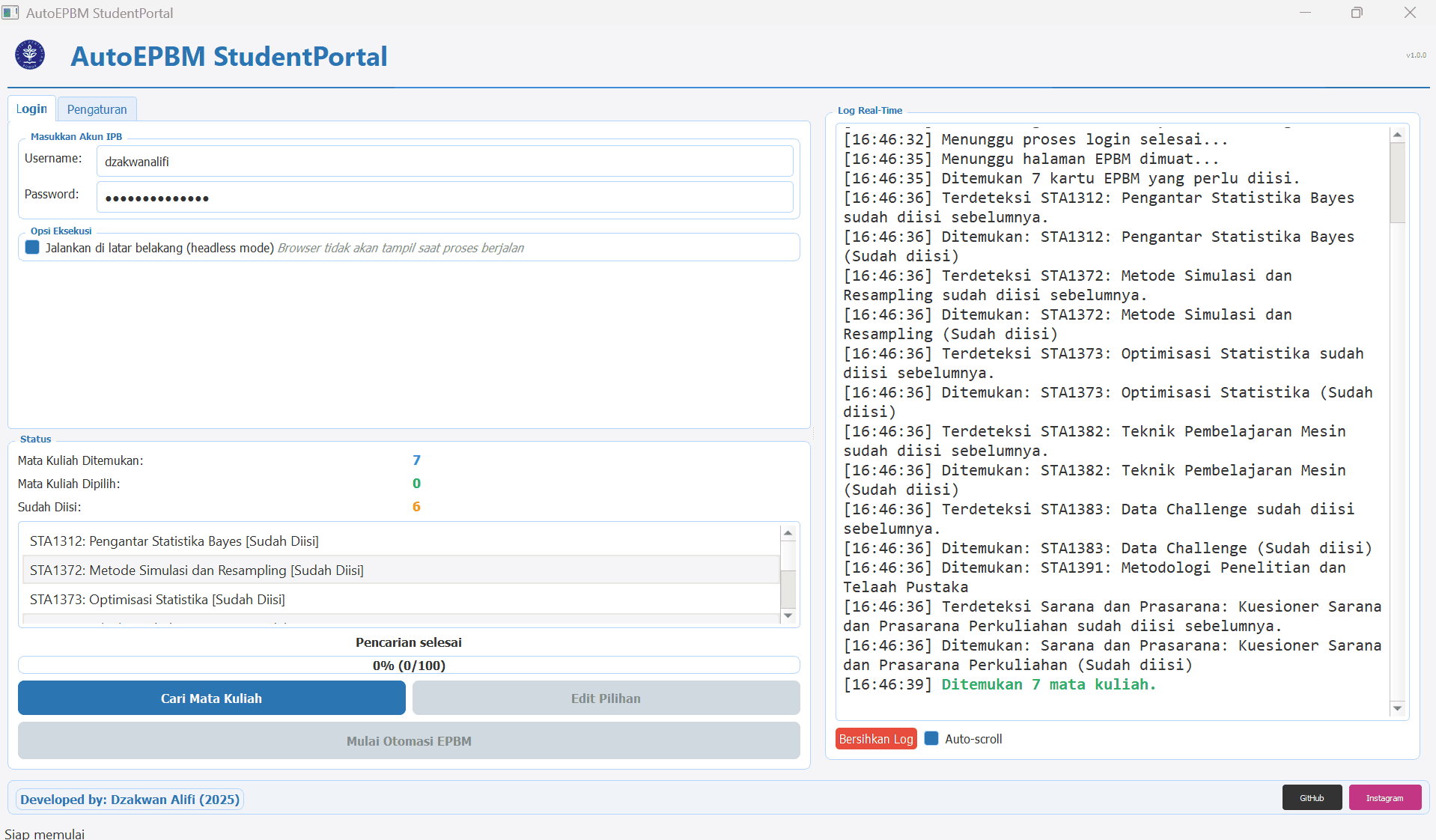Select STA1373: Optimisasi Statistika row

pyautogui.click(x=401, y=599)
